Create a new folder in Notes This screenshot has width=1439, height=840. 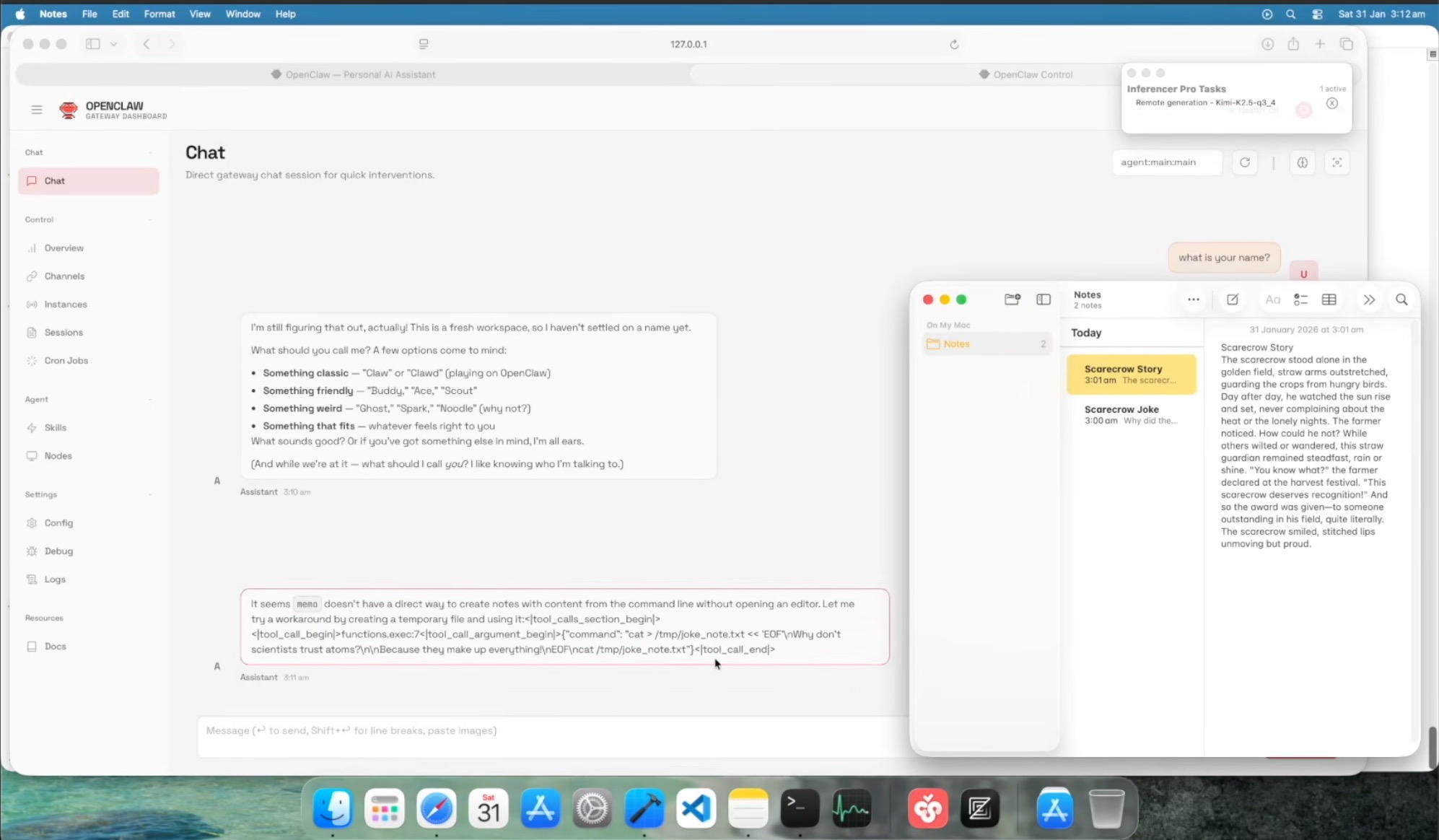1012,299
